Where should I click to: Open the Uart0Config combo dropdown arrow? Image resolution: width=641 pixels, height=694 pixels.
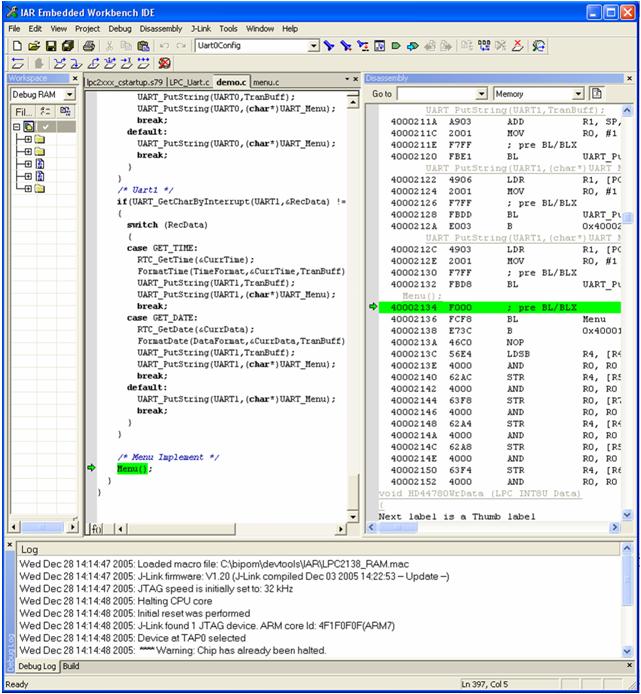click(313, 46)
